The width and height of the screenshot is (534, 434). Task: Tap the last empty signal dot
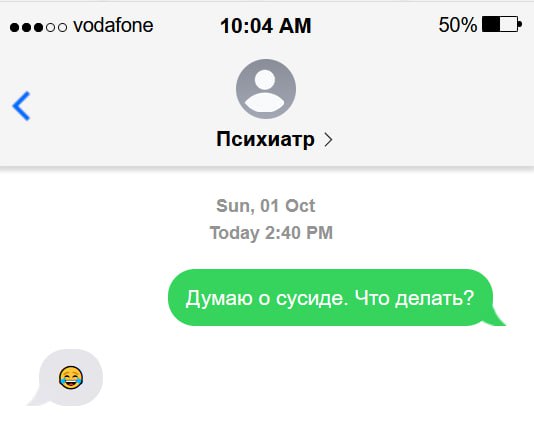click(62, 27)
